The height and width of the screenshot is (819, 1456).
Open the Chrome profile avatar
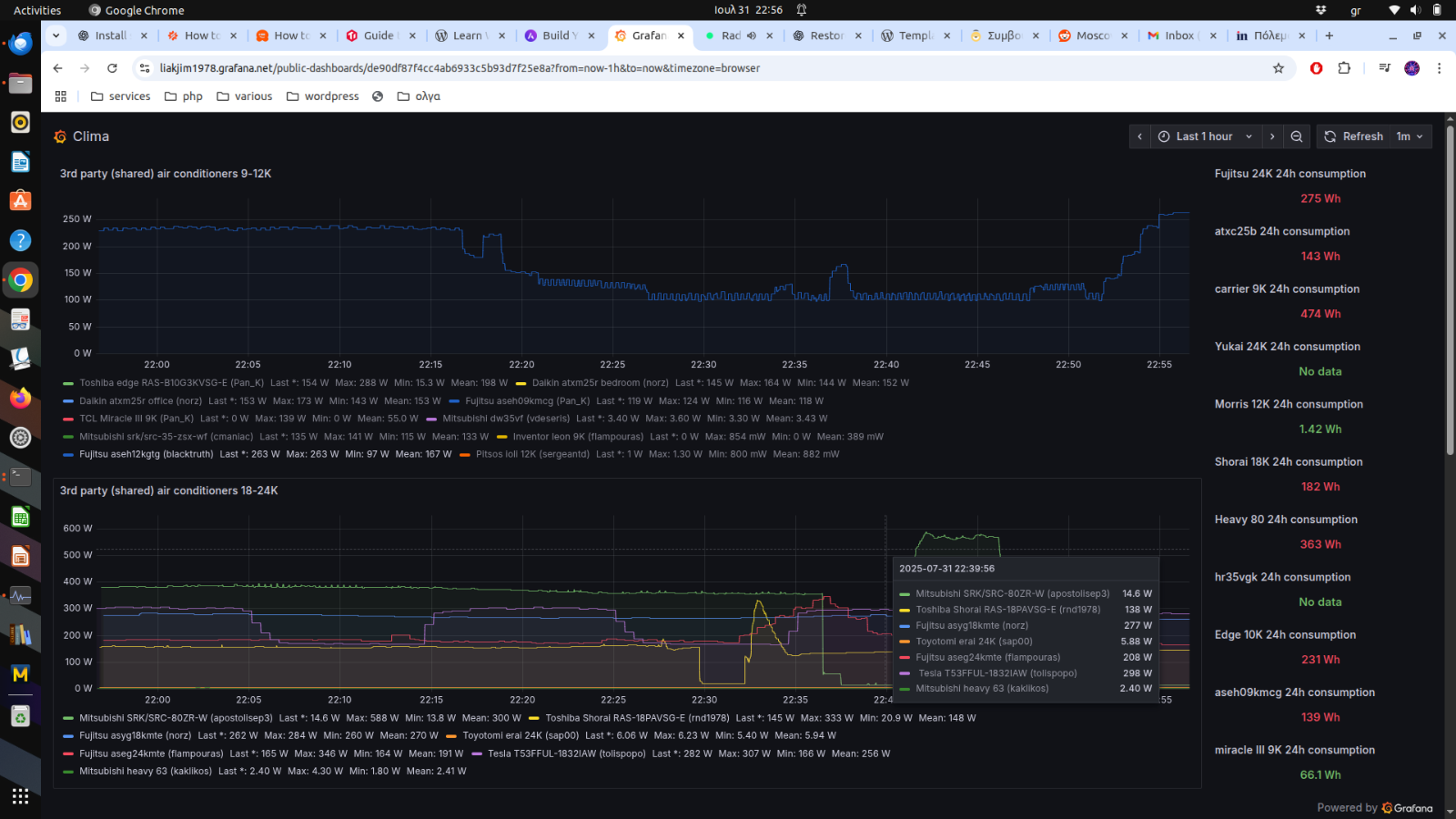click(1411, 68)
